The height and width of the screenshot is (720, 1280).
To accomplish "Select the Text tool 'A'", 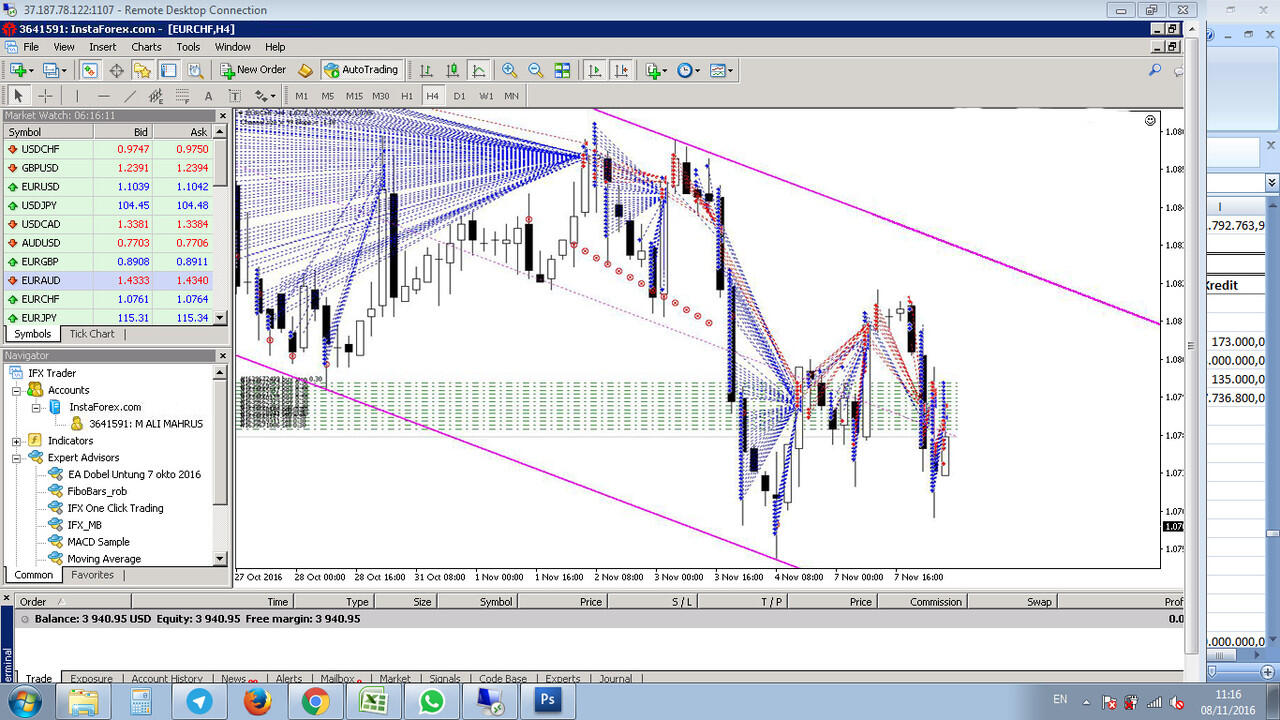I will pos(208,96).
